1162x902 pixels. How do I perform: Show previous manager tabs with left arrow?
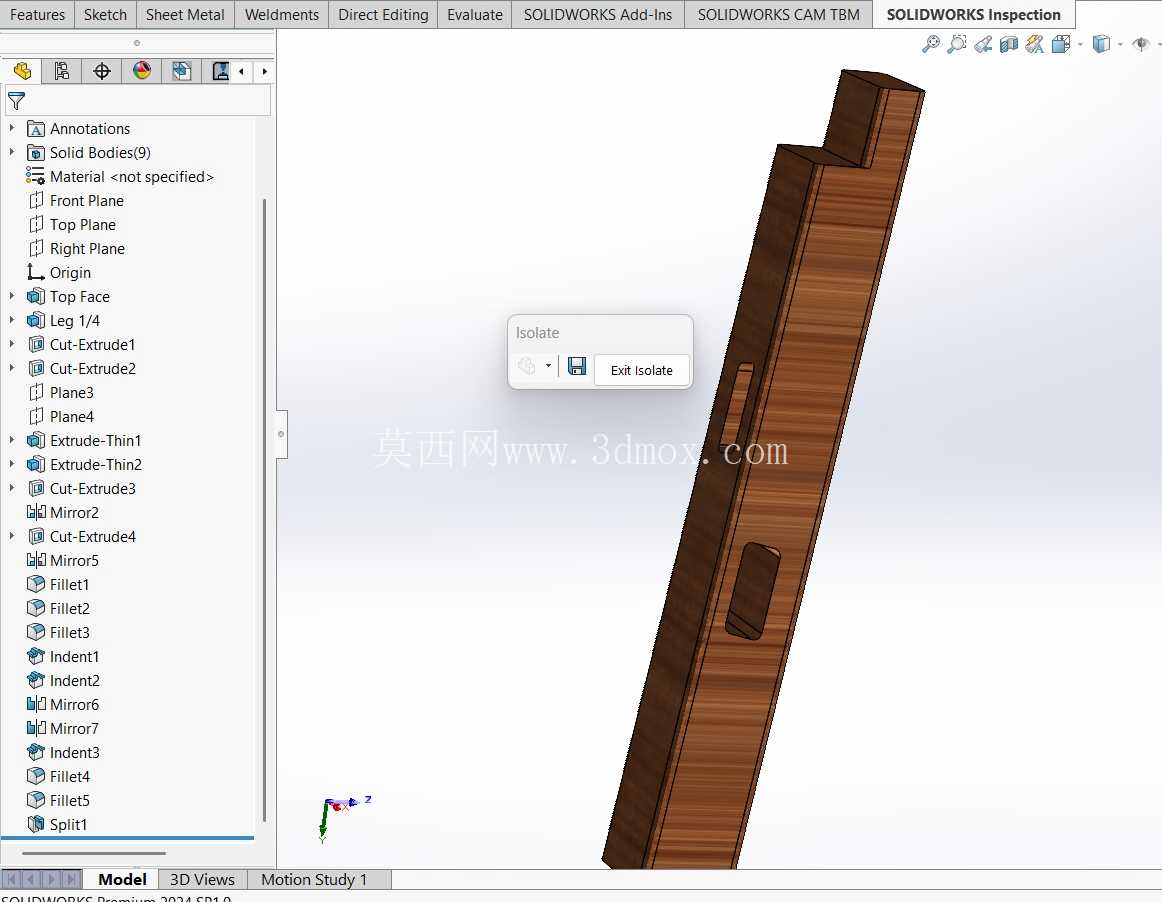pos(242,71)
